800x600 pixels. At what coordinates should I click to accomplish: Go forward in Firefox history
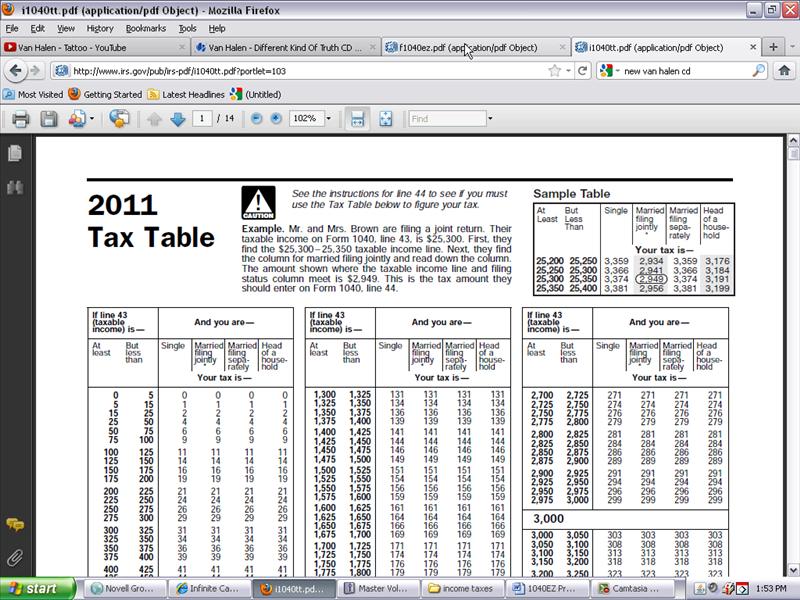(35, 71)
